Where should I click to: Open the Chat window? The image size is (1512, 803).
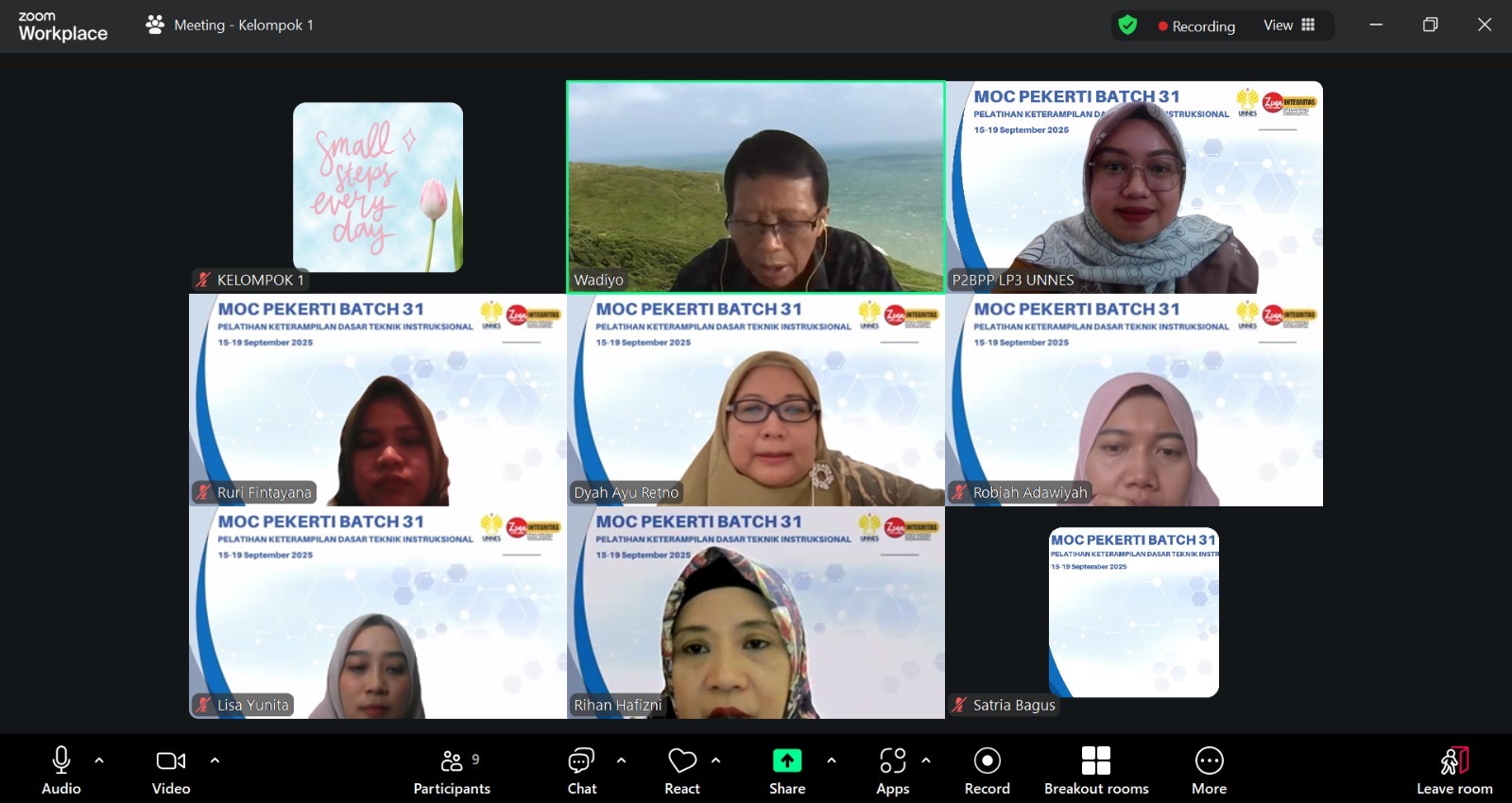581,771
